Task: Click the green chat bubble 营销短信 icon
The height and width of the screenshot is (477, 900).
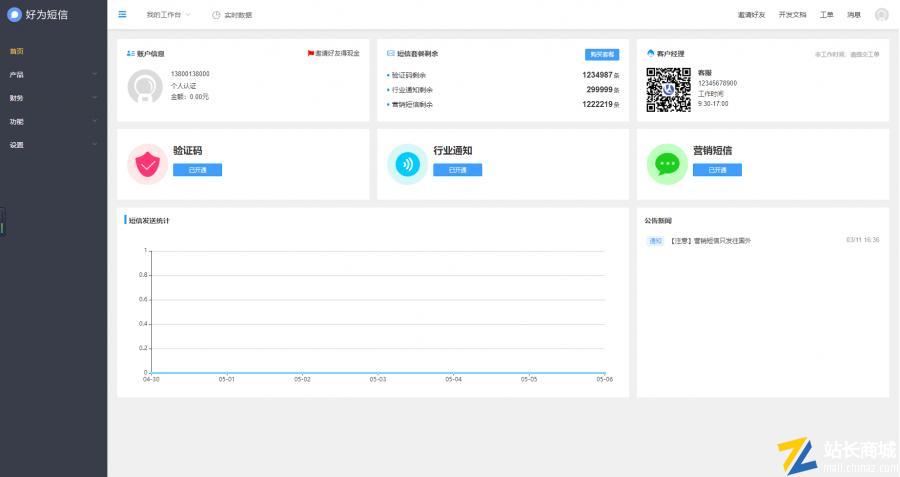Action: point(667,164)
